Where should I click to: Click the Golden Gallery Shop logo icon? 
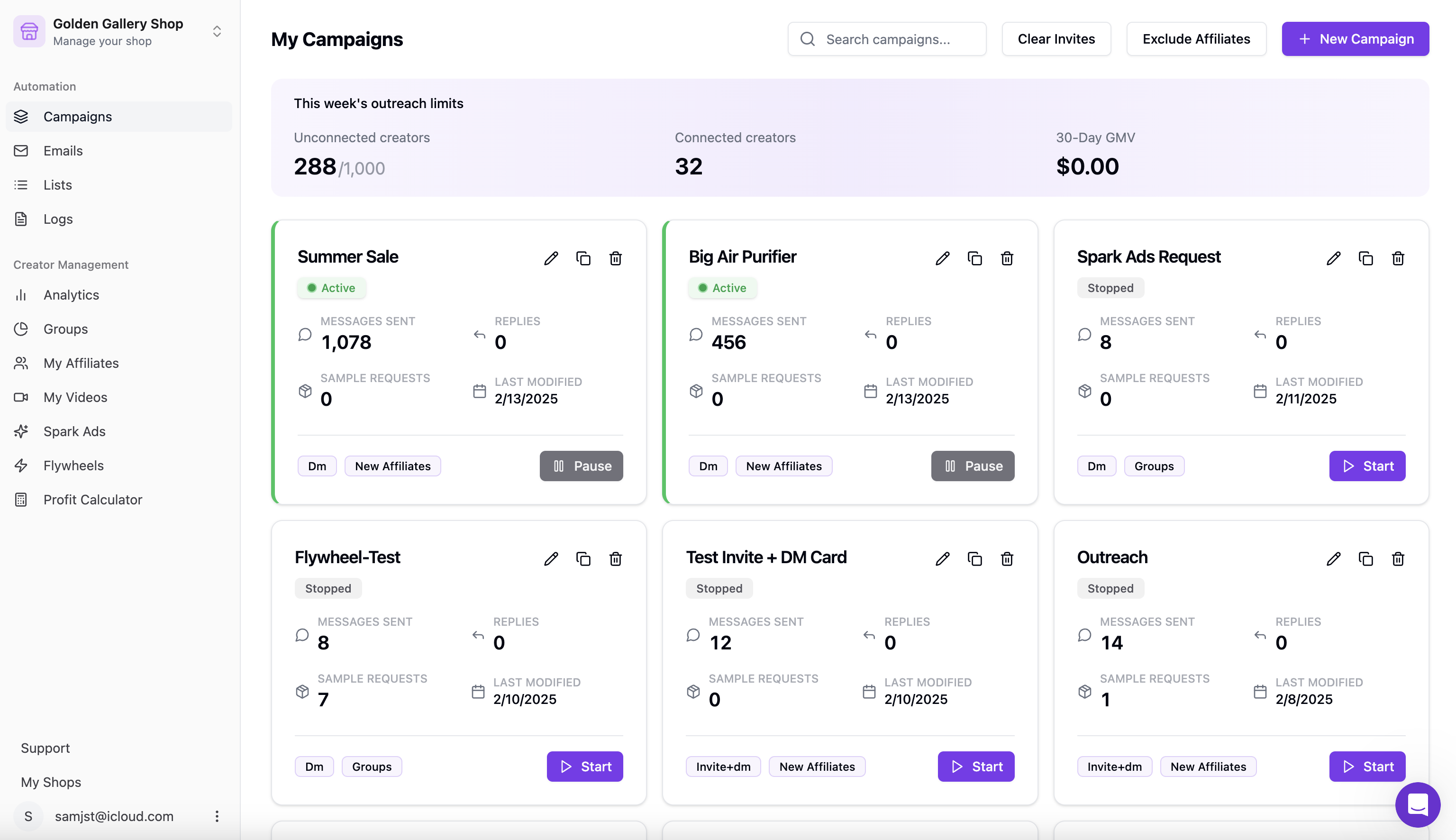pos(29,31)
